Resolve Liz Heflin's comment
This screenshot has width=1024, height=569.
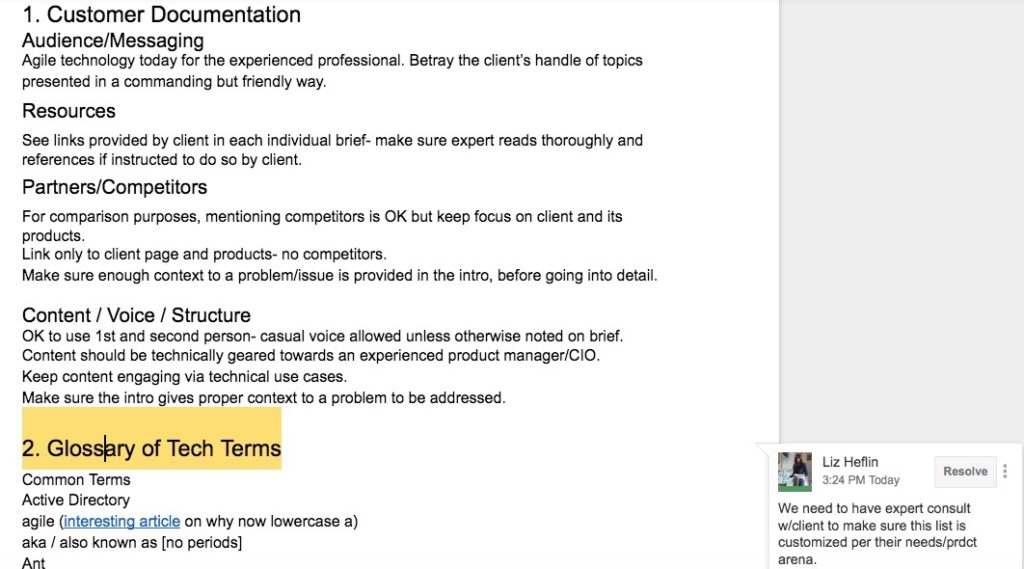tap(965, 471)
